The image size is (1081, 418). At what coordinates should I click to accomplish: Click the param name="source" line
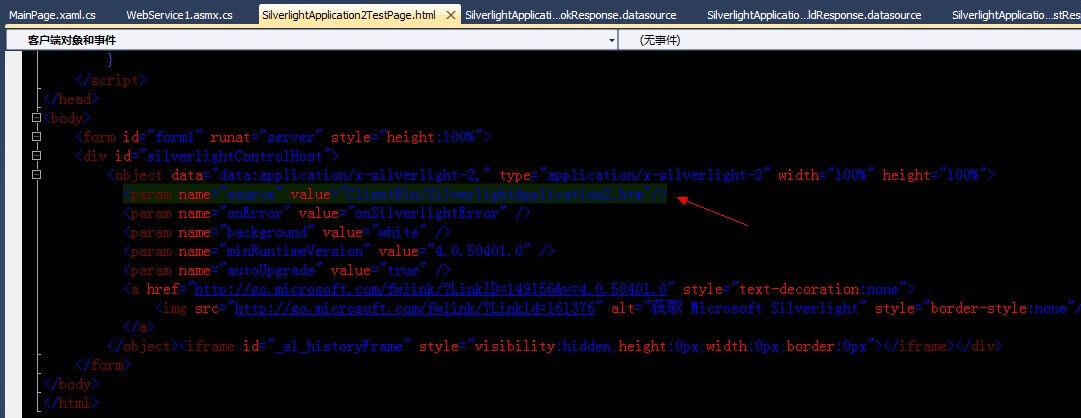pyautogui.click(x=395, y=195)
